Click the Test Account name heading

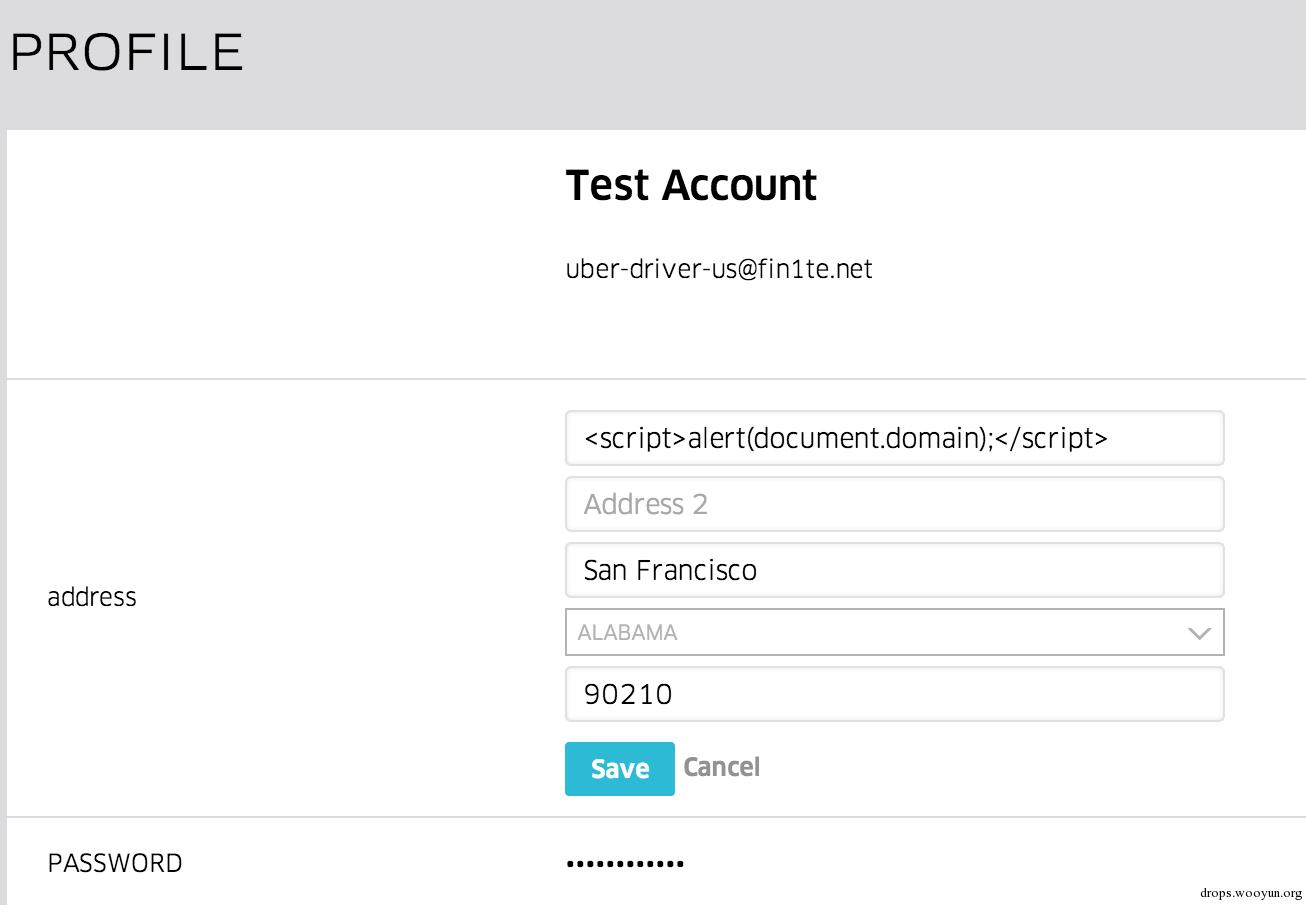pyautogui.click(x=691, y=186)
